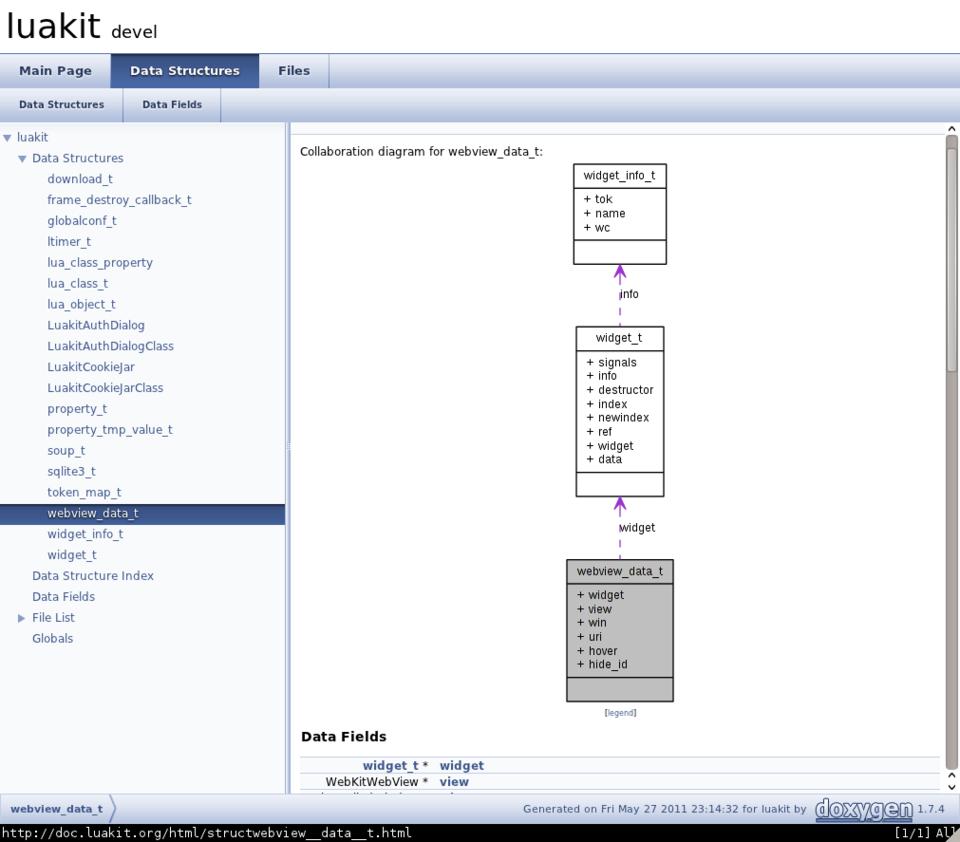Collapse the Data Structures tree node
This screenshot has height=842, width=960.
[x=22, y=159]
